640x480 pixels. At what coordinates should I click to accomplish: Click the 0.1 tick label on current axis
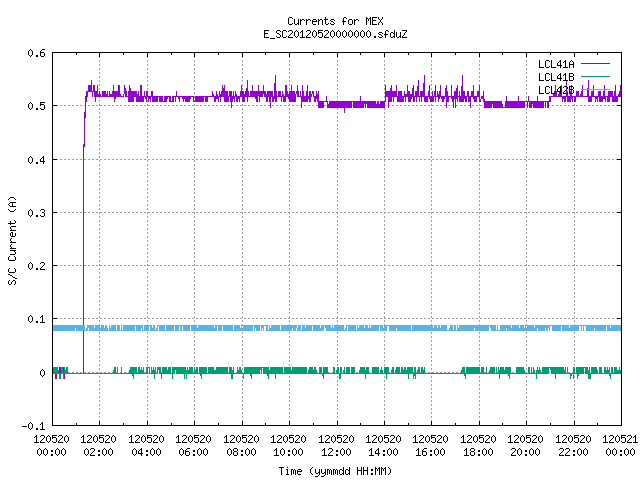pos(36,319)
